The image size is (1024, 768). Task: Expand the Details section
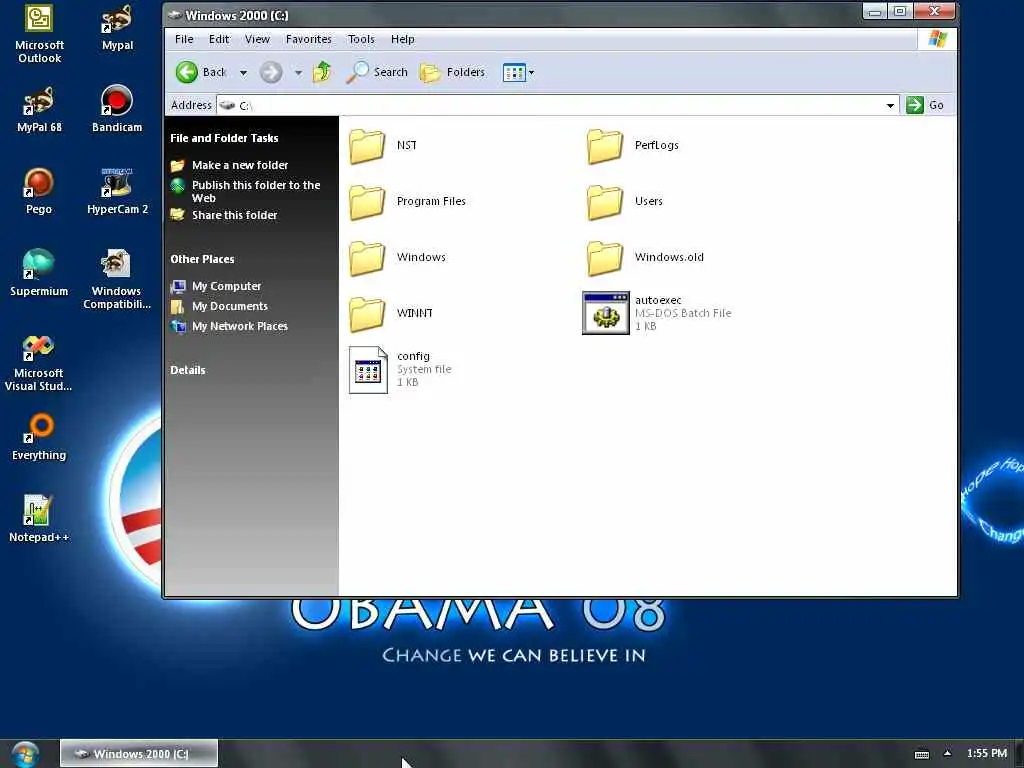click(187, 370)
